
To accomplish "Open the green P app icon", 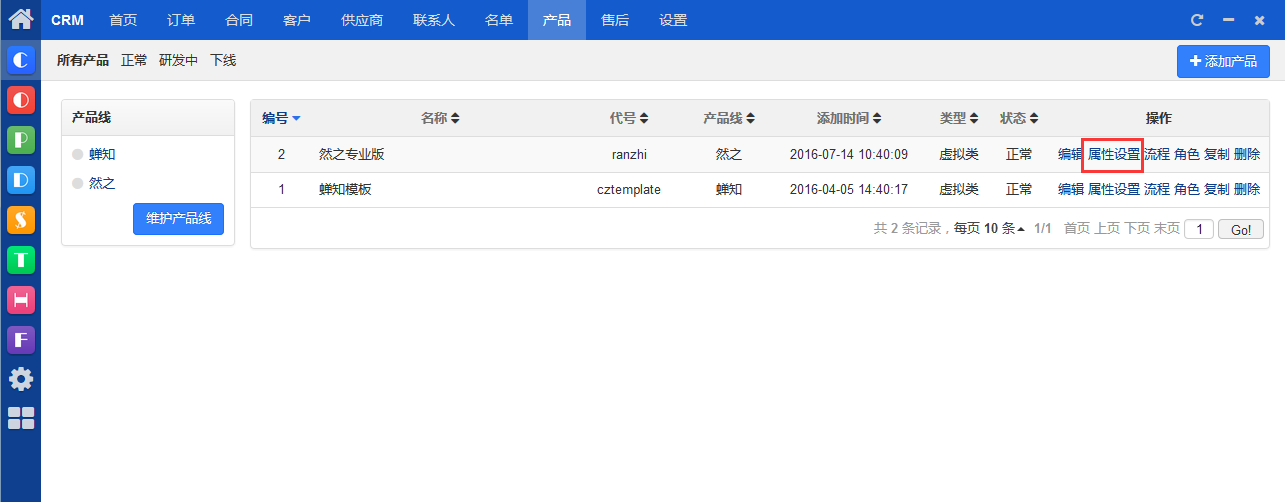I will pos(21,140).
